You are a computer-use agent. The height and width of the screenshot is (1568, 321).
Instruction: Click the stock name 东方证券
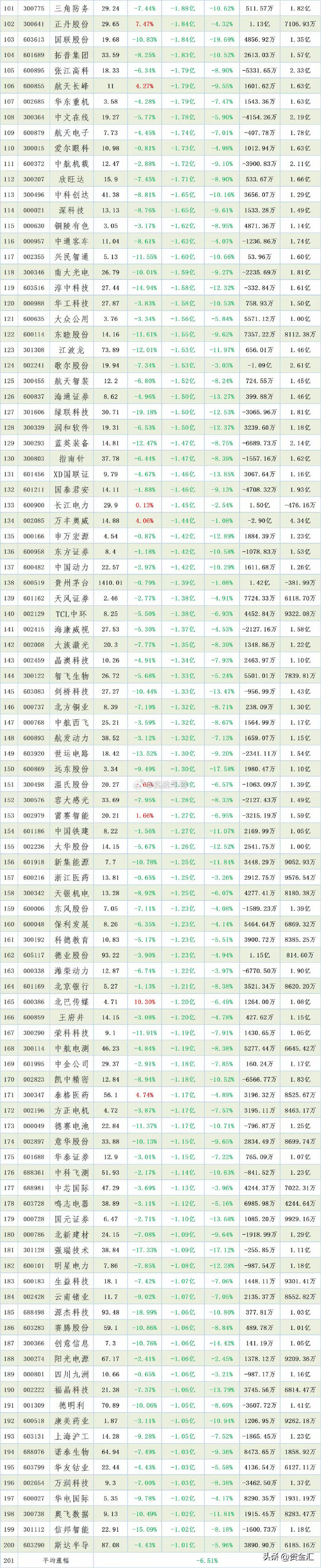[72, 551]
